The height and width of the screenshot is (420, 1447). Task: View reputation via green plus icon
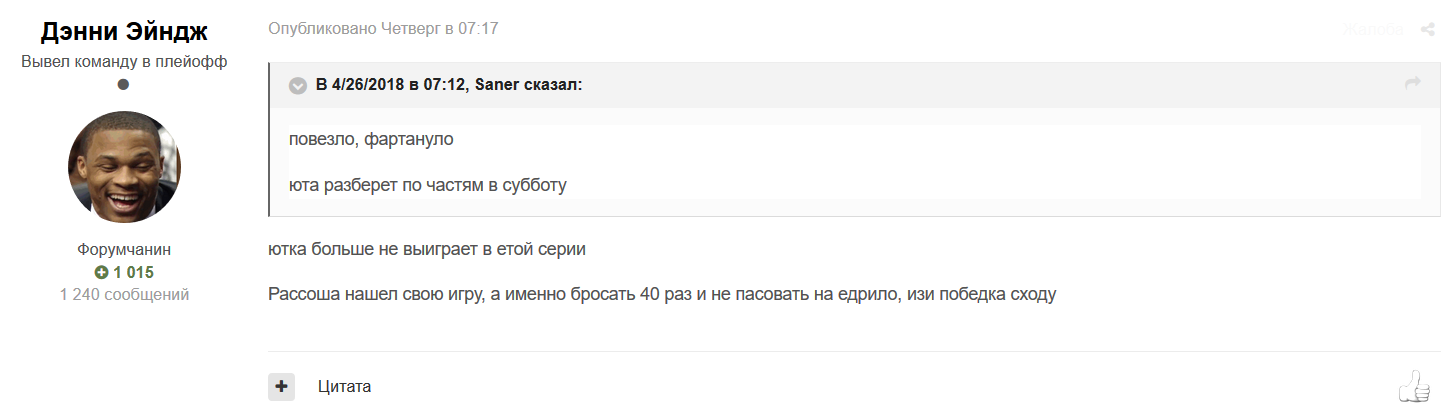coord(100,272)
